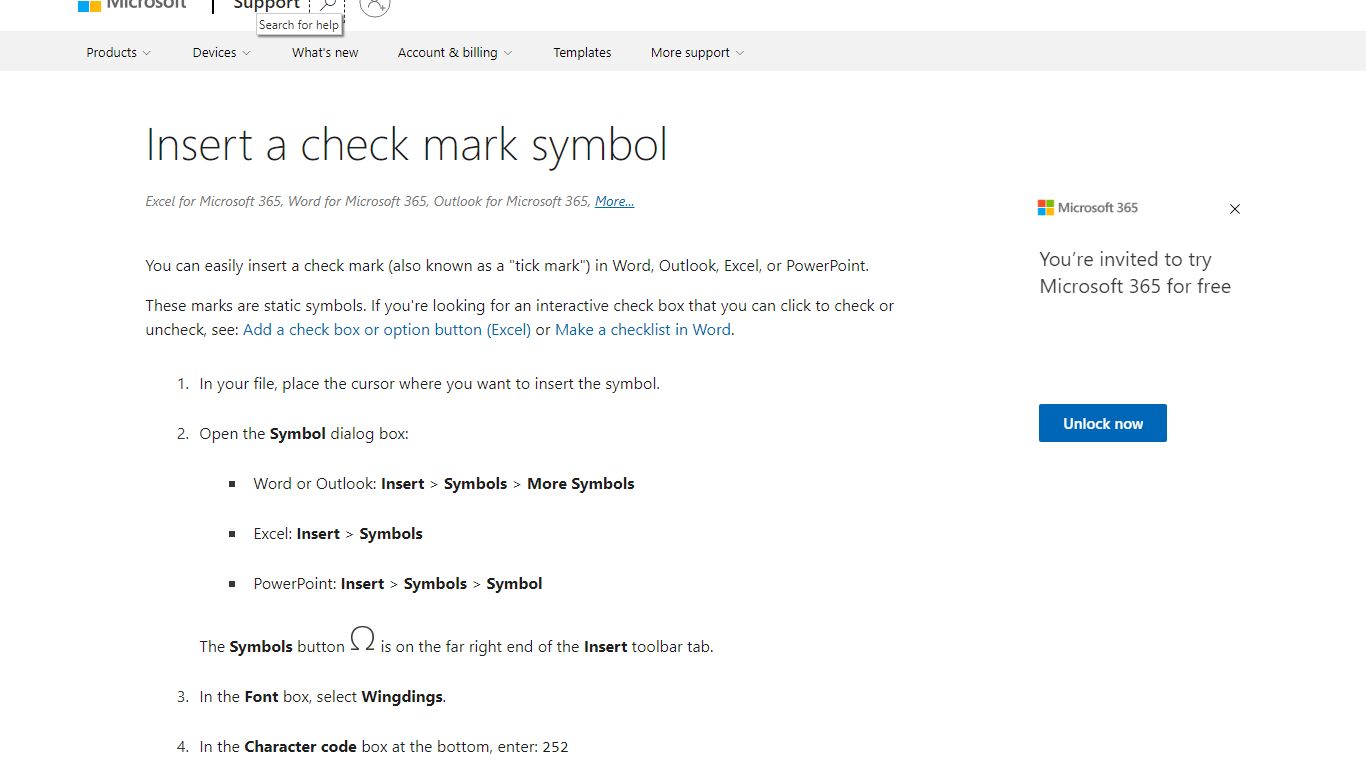Click the 'Word or Outlook: Insert' line

click(x=444, y=484)
